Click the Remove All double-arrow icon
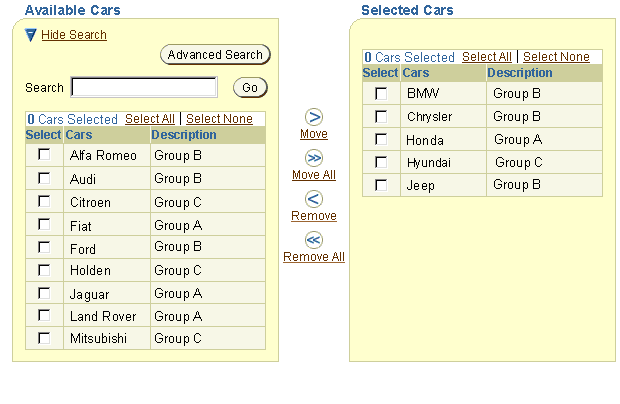The height and width of the screenshot is (404, 620). pyautogui.click(x=314, y=240)
